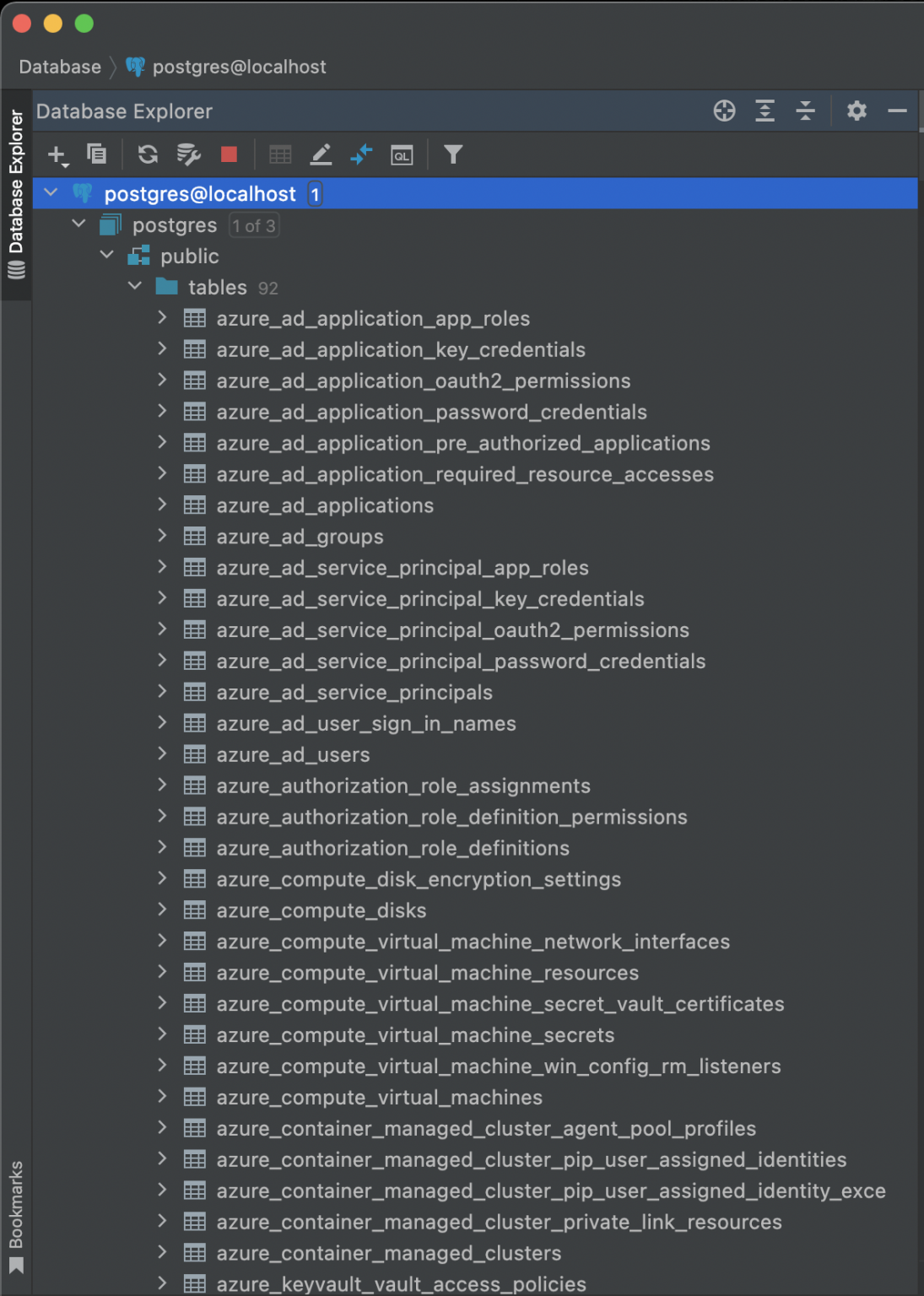Refresh the database connection
924x1296 pixels.
tap(148, 154)
